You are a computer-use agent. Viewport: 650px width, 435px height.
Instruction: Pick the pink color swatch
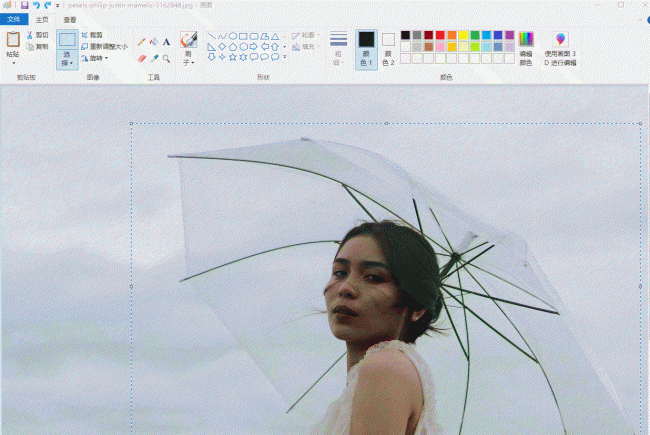tap(440, 47)
